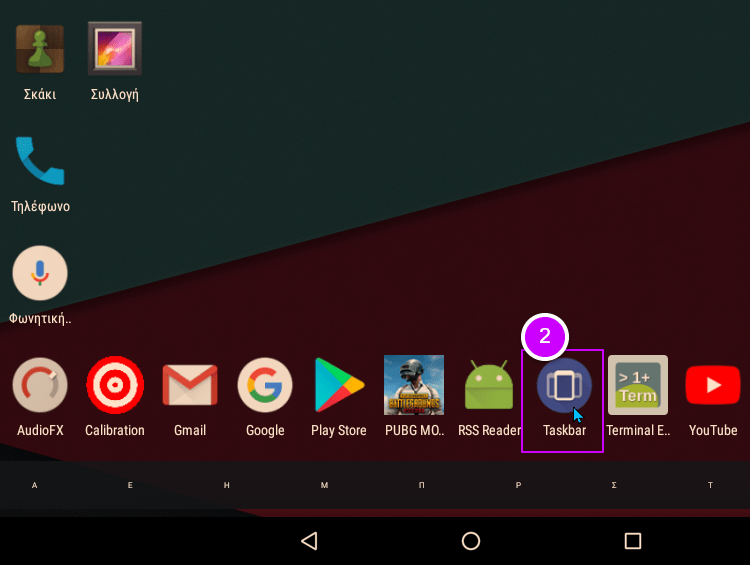Viewport: 750px width, 565px height.
Task: Open the Φωνητική voice search app
Action: [40, 273]
